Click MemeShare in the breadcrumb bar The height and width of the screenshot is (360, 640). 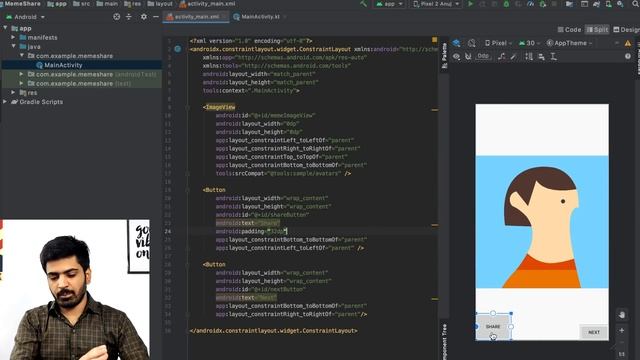click(23, 4)
